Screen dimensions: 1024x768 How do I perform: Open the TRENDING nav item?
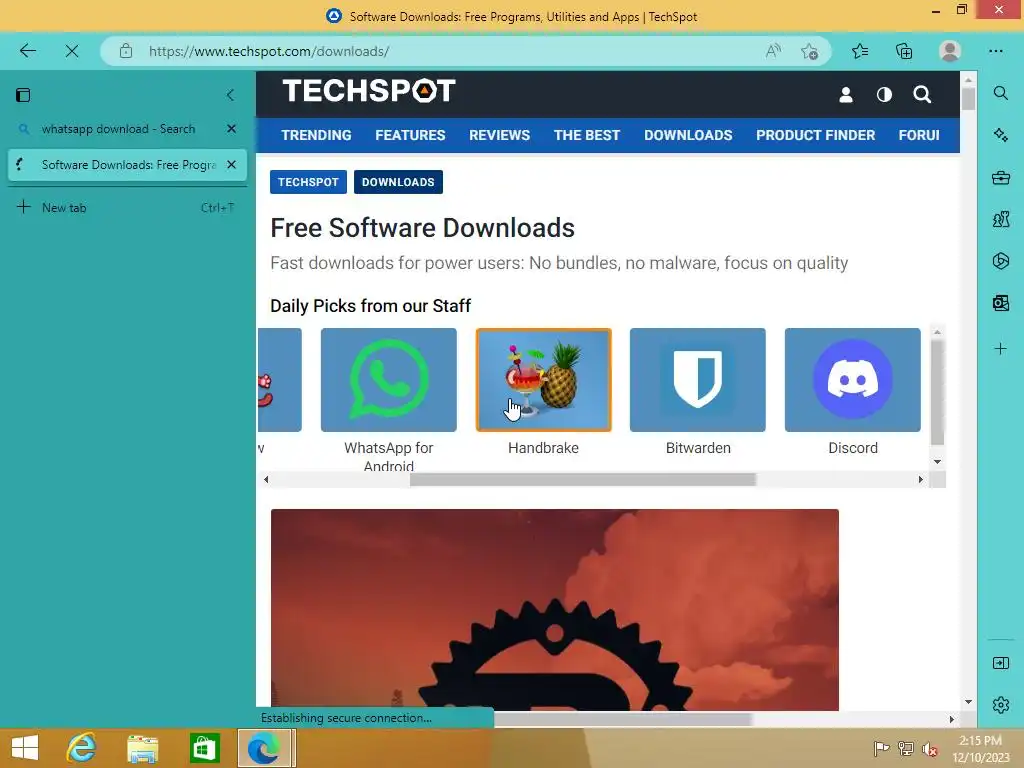coord(316,135)
